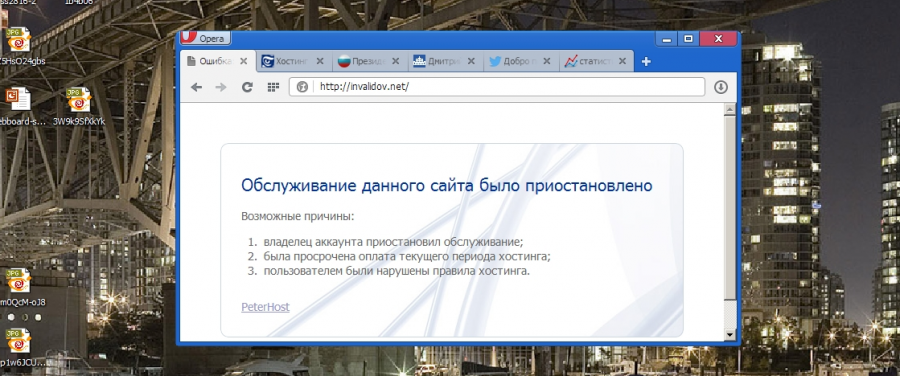The image size is (900, 376).
Task: Click the address bar with invalidov.net
Action: pyautogui.click(x=496, y=87)
